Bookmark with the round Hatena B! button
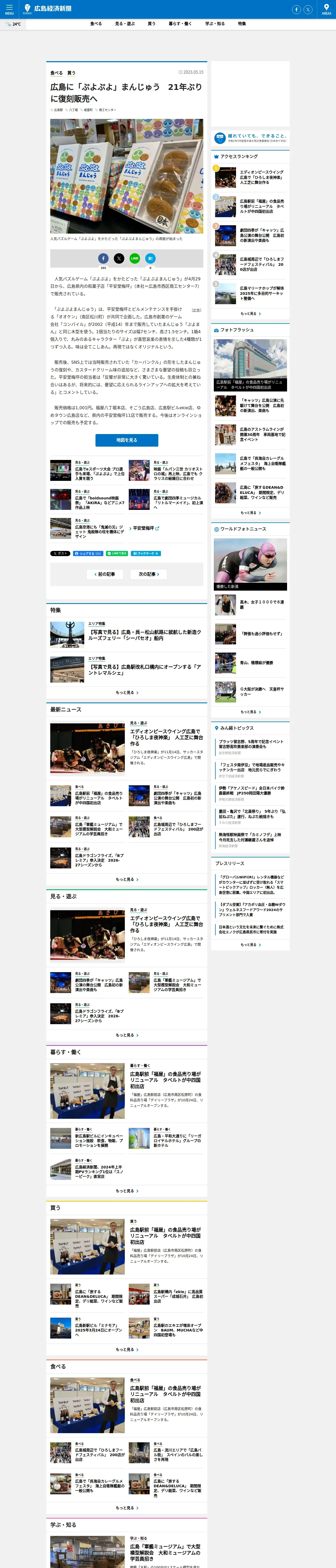The width and height of the screenshot is (336, 1568). point(151,258)
